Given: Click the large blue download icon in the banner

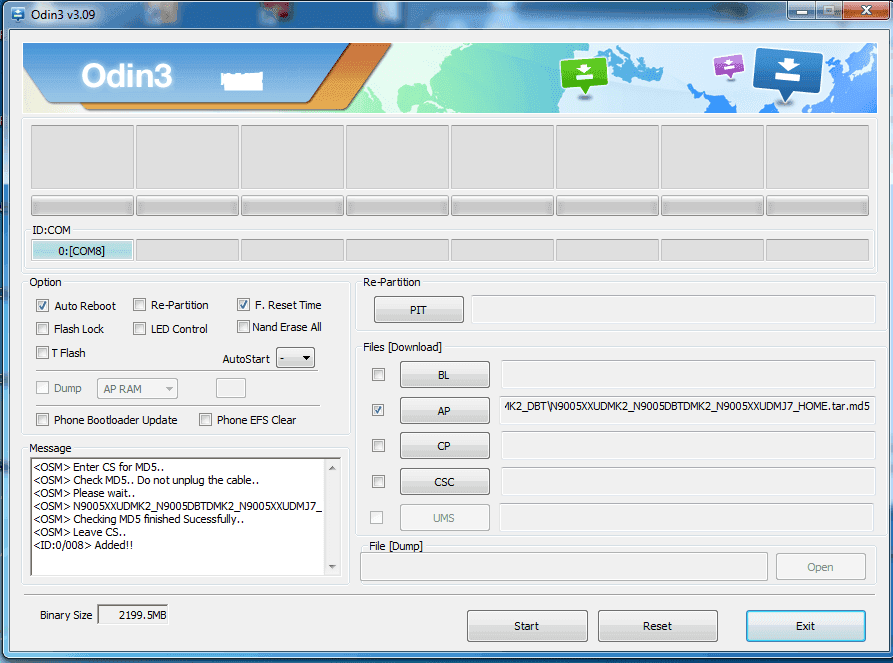Looking at the screenshot, I should 788,73.
